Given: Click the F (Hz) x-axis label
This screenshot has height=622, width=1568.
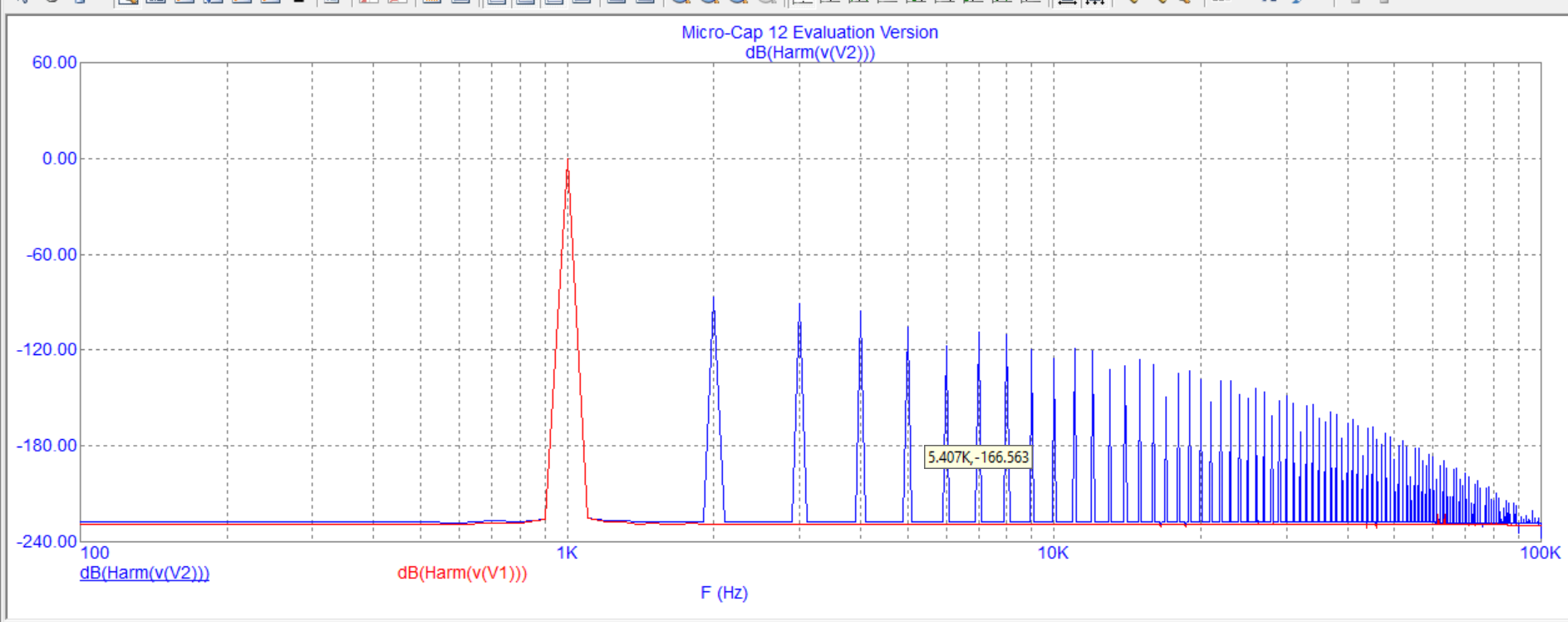Looking at the screenshot, I should click(x=724, y=593).
